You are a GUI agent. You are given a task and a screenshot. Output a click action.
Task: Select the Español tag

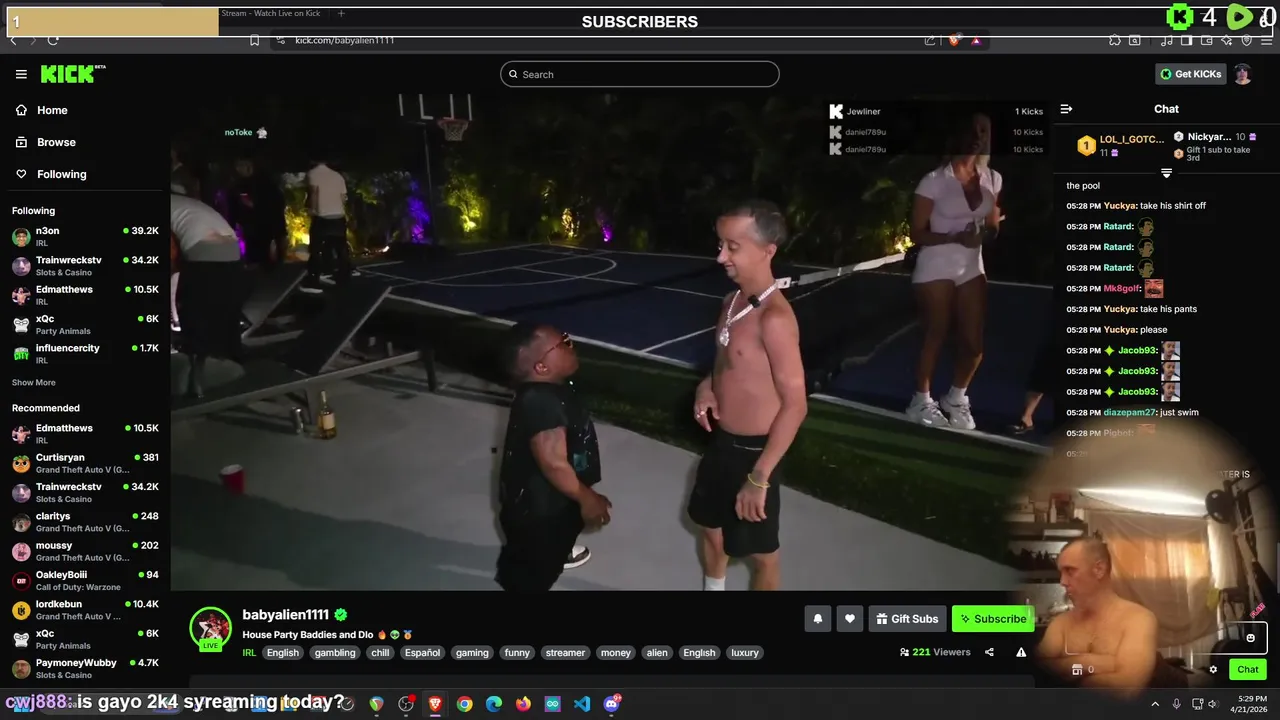(x=422, y=652)
